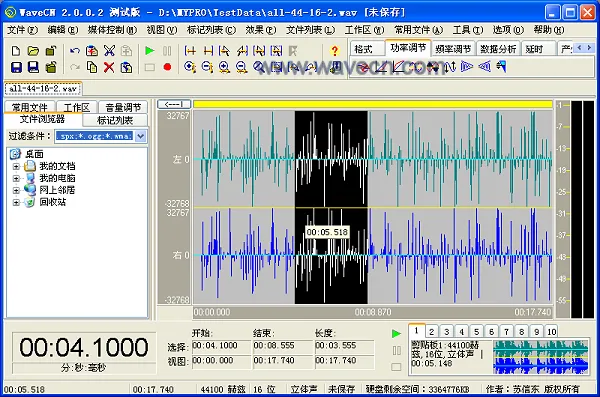
Task: Select clipboard tab 10
Action: tap(551, 332)
